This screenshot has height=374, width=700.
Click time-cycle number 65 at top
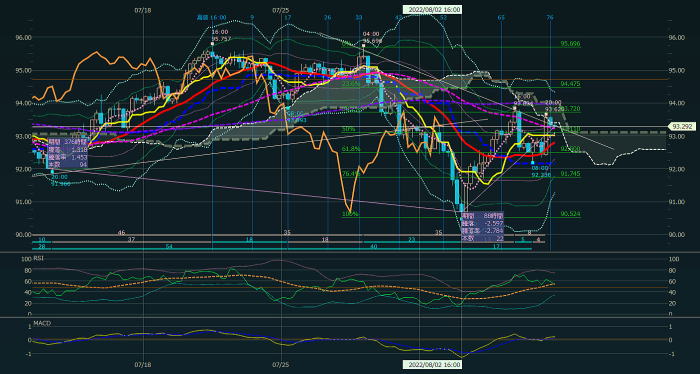(x=501, y=17)
